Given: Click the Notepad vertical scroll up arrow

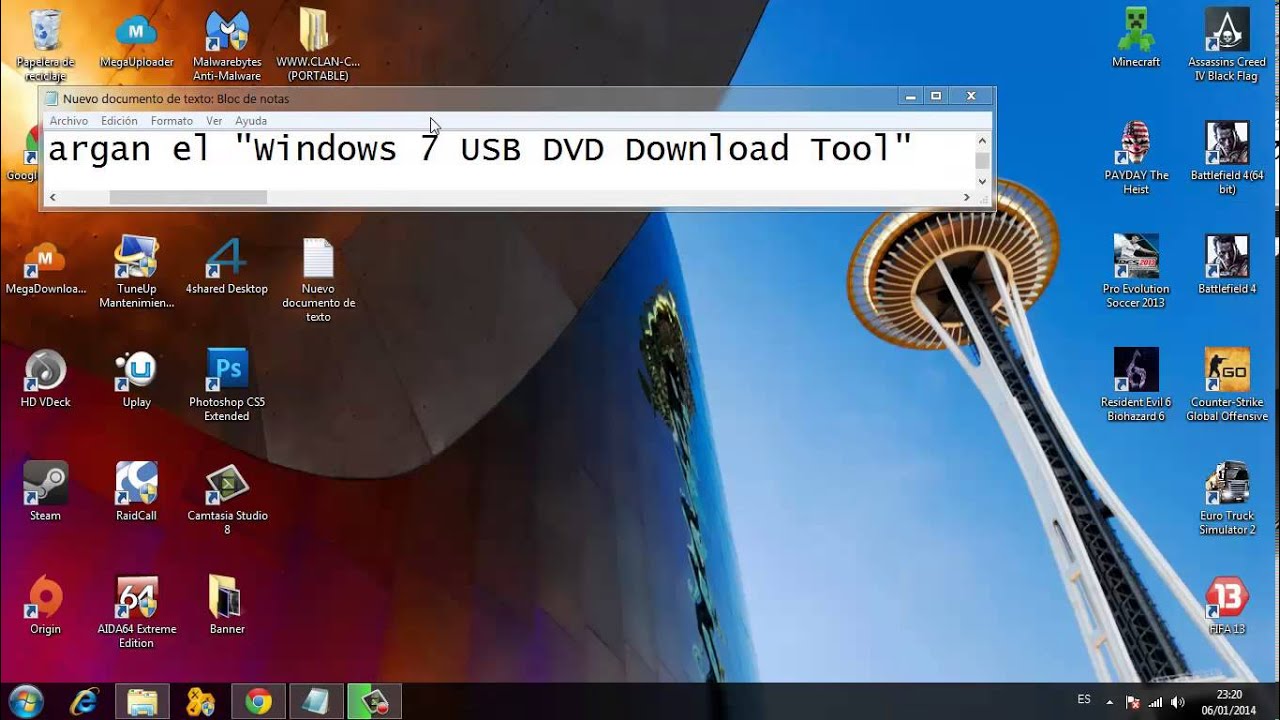Looking at the screenshot, I should (x=982, y=139).
